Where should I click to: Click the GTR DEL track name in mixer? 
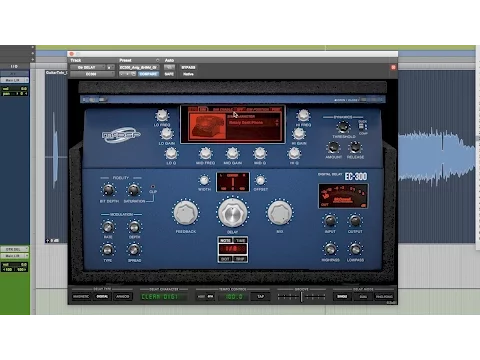(x=14, y=249)
